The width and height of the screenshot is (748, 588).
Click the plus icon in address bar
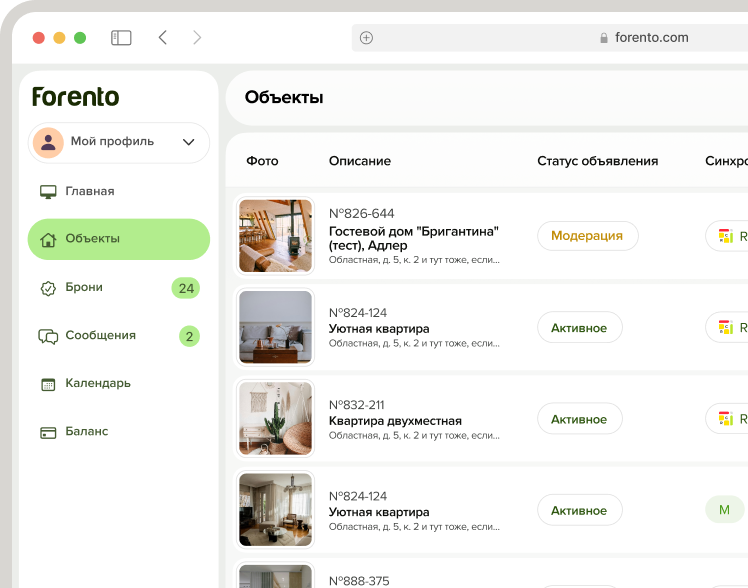point(366,38)
